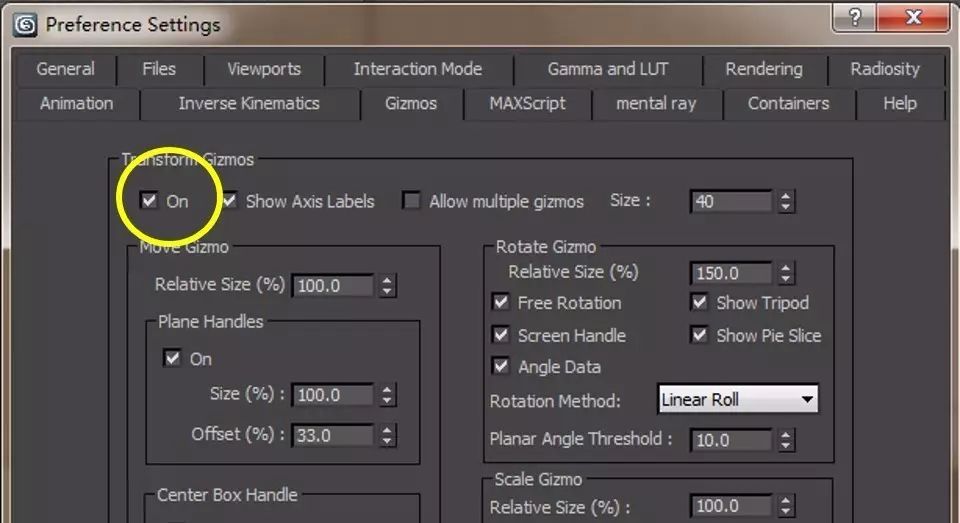The image size is (960, 523).
Task: Toggle the Plane Handles On checkbox
Action: 172,358
